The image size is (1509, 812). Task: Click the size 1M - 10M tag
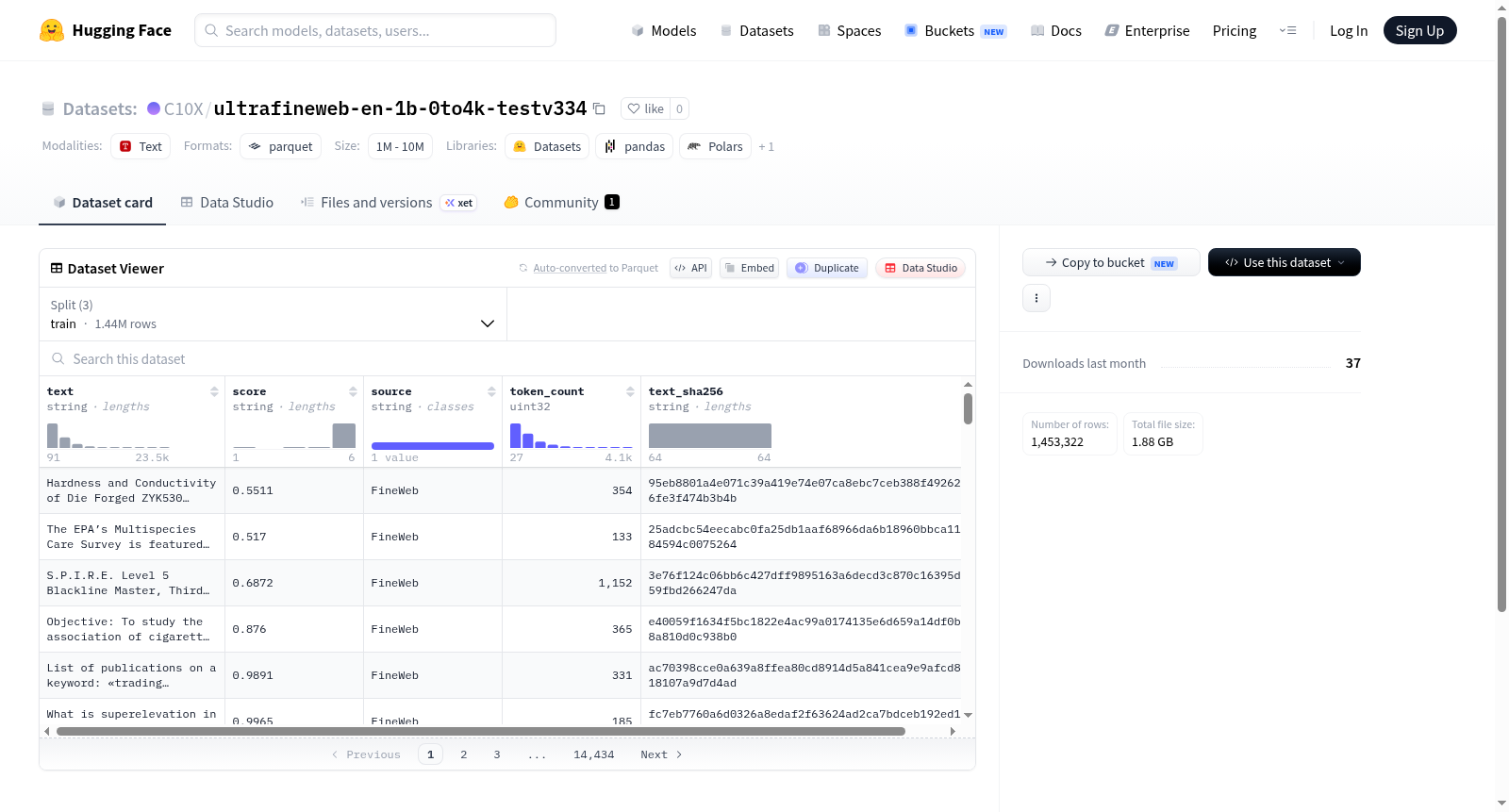[x=400, y=146]
